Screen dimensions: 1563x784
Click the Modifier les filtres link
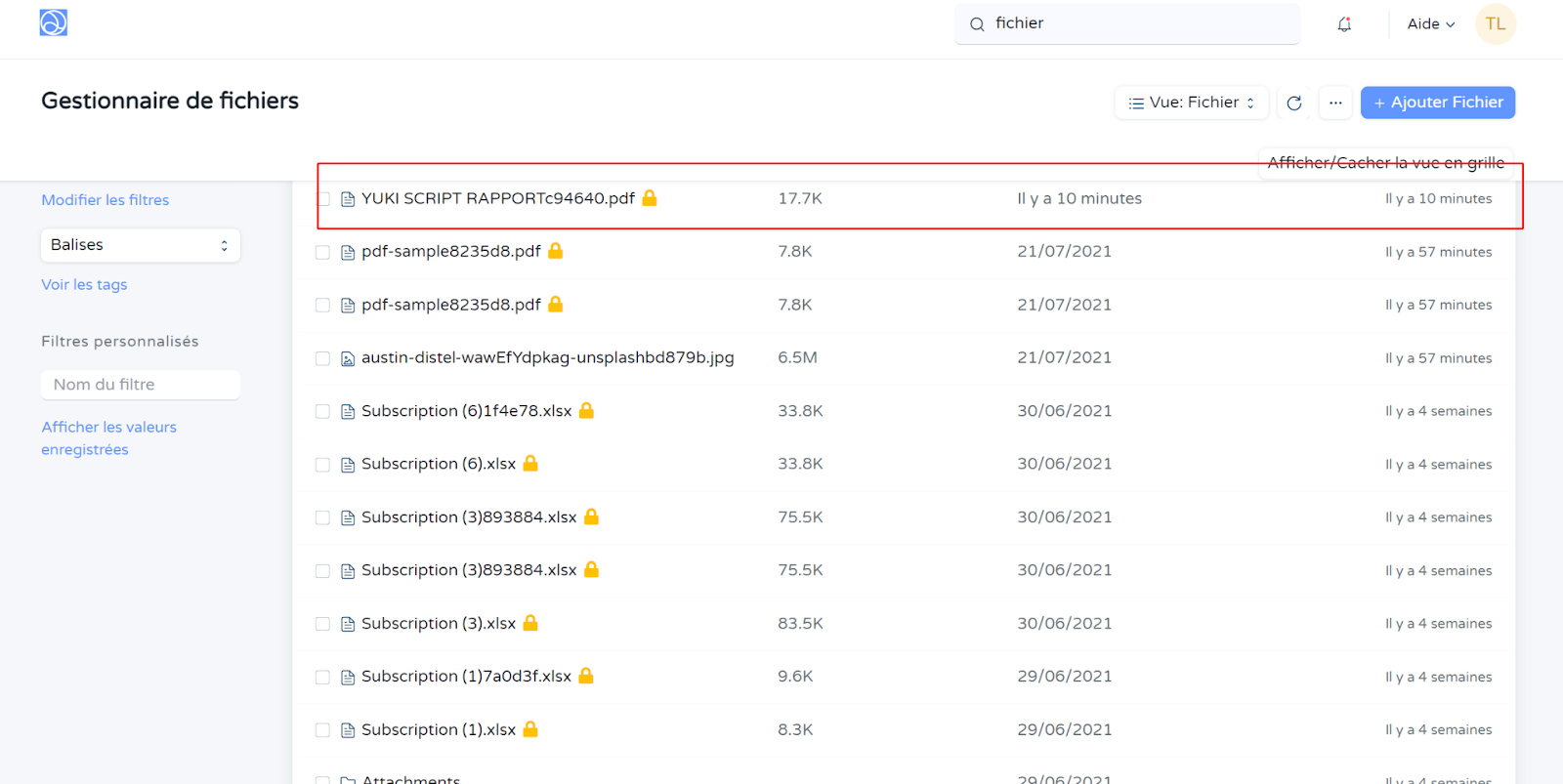pyautogui.click(x=106, y=200)
